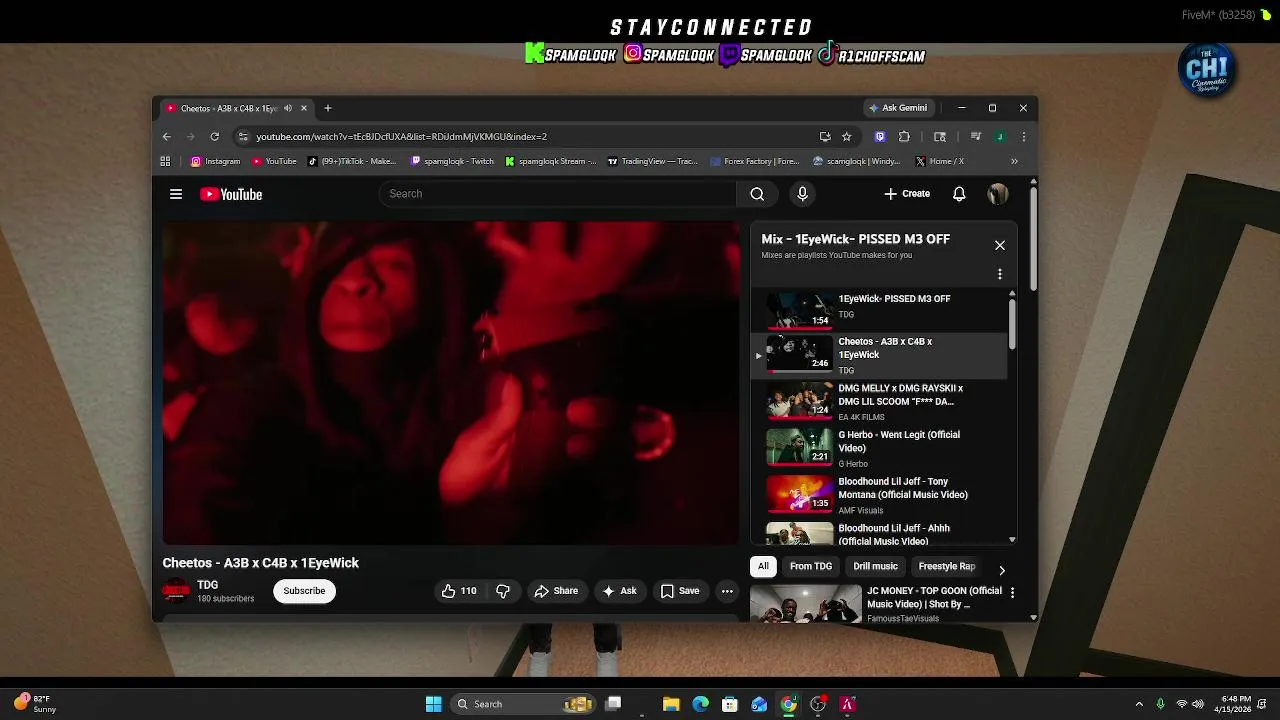Click the YouTube search magnifier button

757,194
